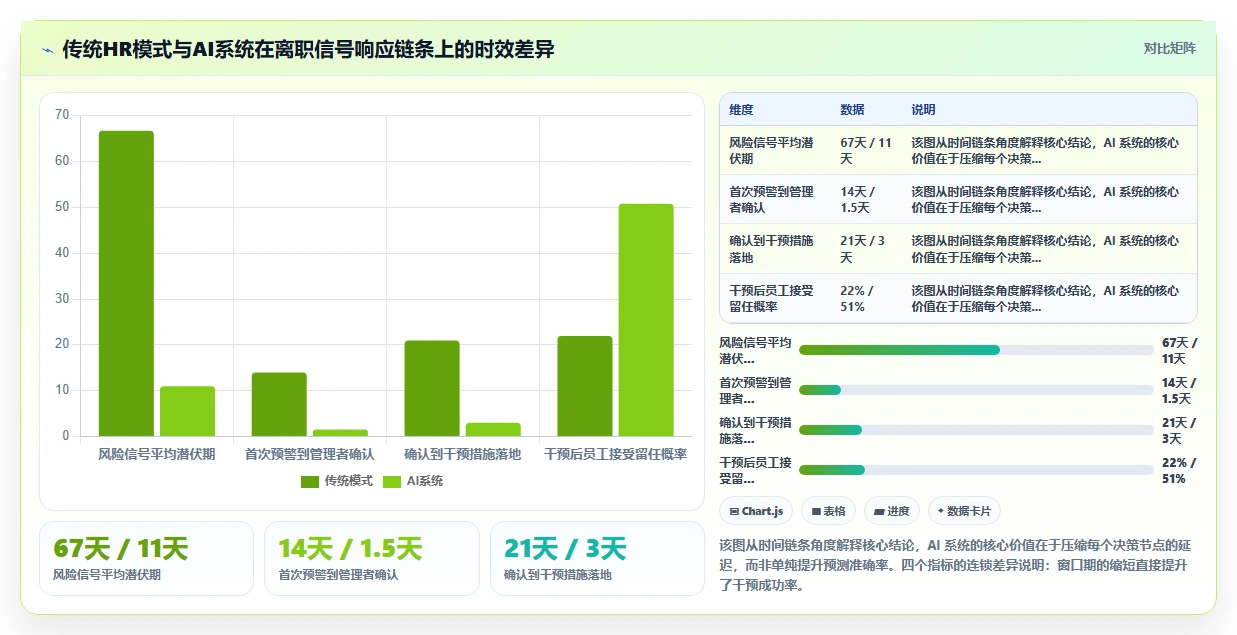Toggle the 传统模式 legend swatch
This screenshot has height=635, width=1237.
coord(309,481)
